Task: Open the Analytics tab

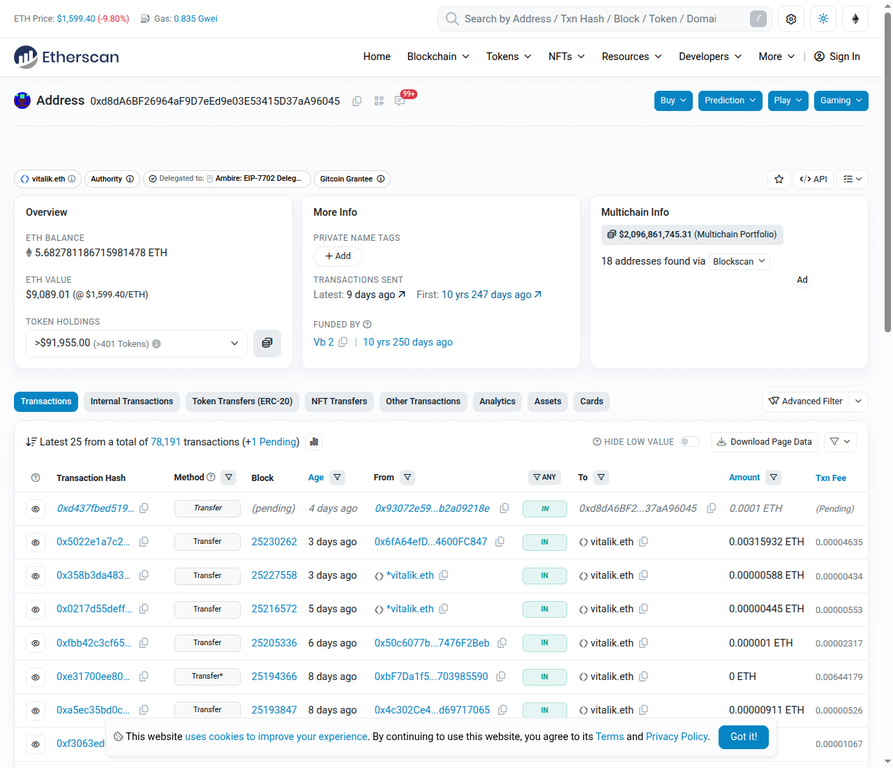Action: (497, 401)
